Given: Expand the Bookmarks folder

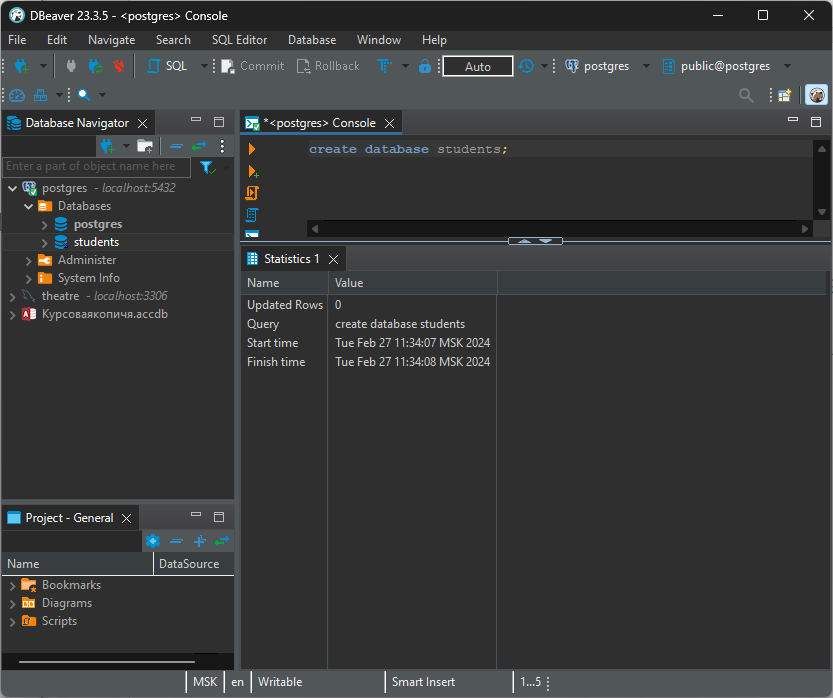Looking at the screenshot, I should pos(13,586).
